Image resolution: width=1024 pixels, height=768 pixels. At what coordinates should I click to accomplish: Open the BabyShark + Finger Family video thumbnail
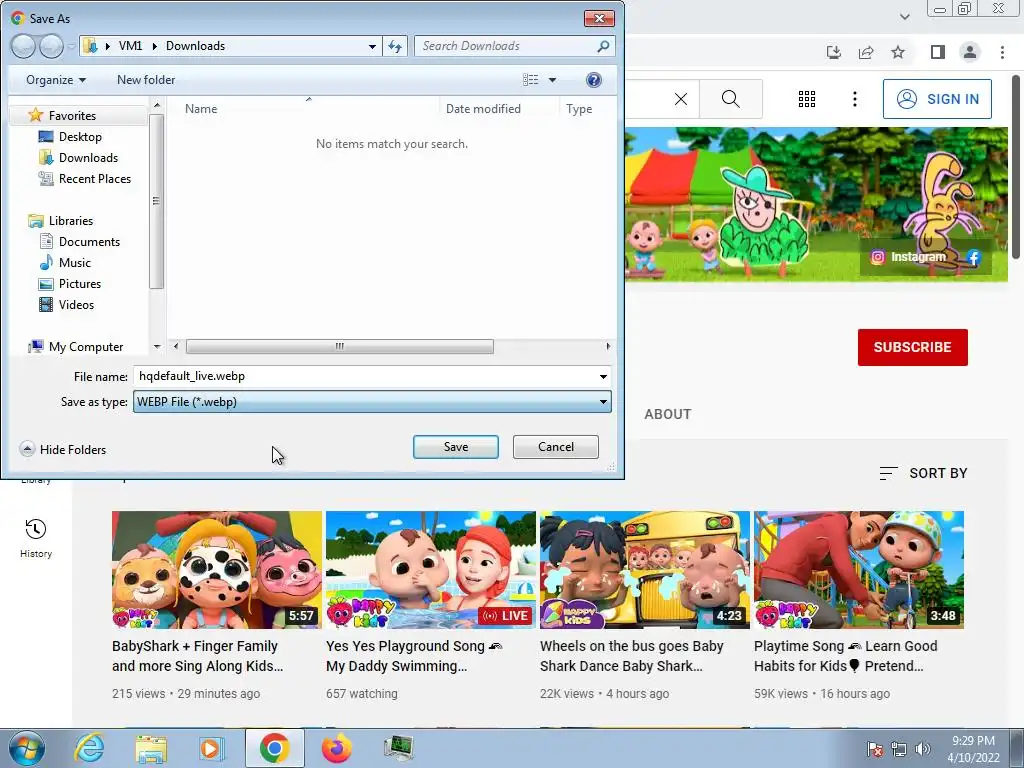click(217, 570)
